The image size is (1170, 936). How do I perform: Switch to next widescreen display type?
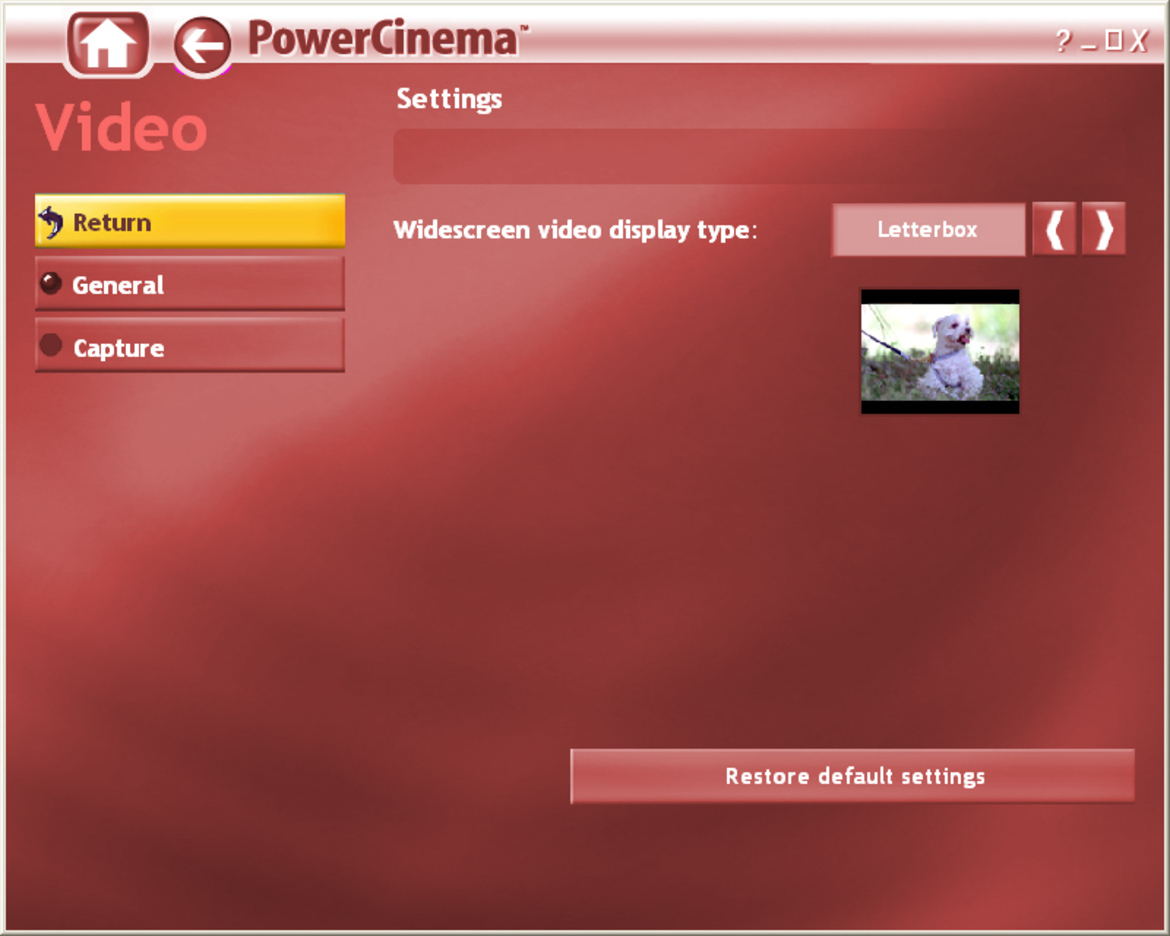click(x=1104, y=229)
